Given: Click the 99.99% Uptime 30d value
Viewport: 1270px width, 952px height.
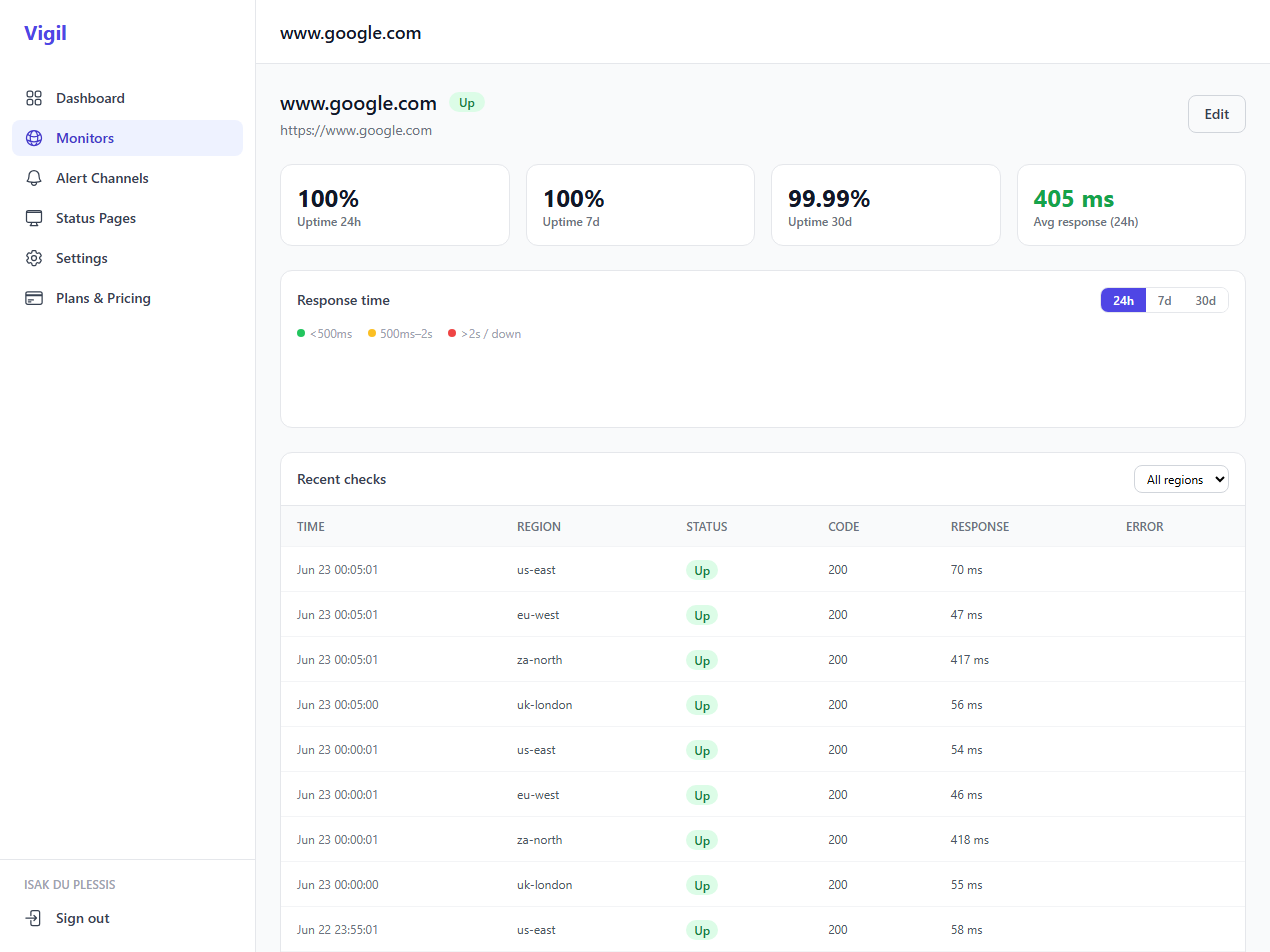Looking at the screenshot, I should [x=829, y=198].
